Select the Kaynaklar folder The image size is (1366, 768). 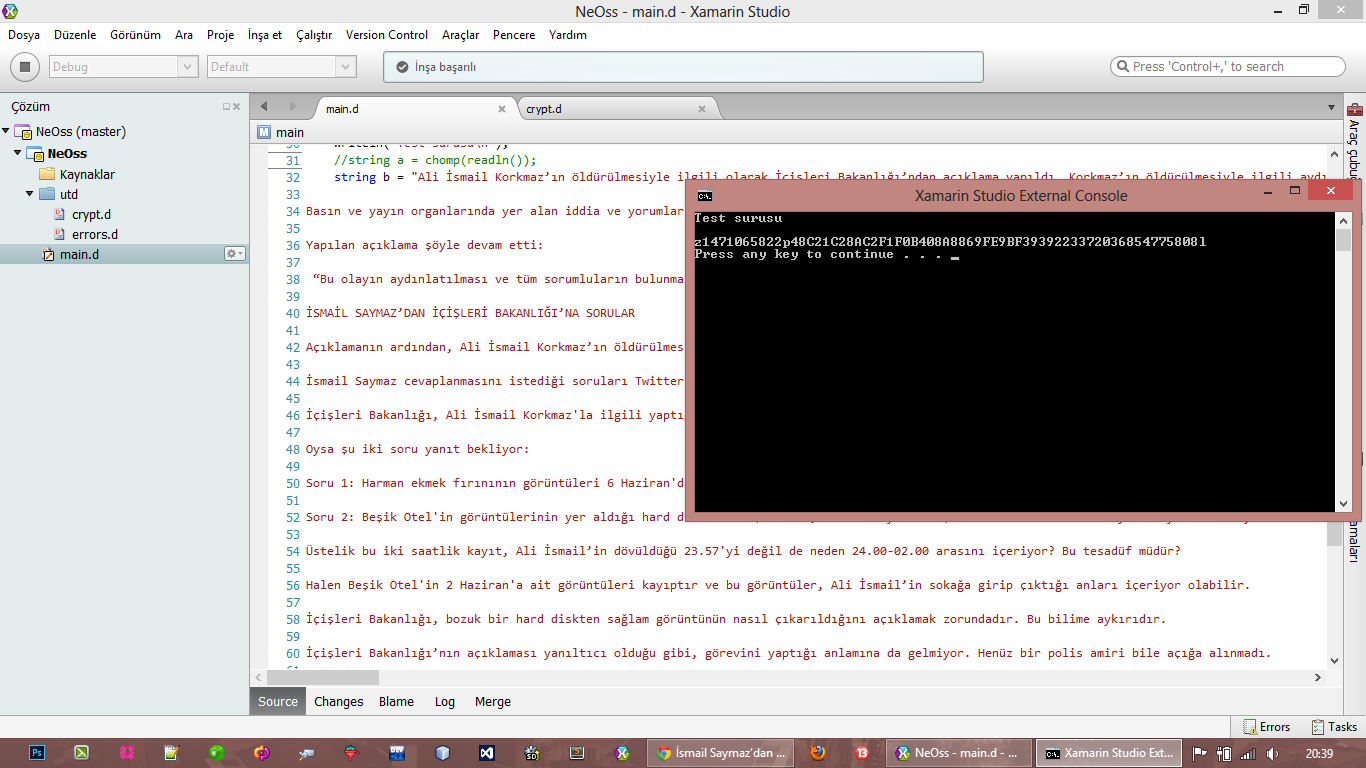87,174
